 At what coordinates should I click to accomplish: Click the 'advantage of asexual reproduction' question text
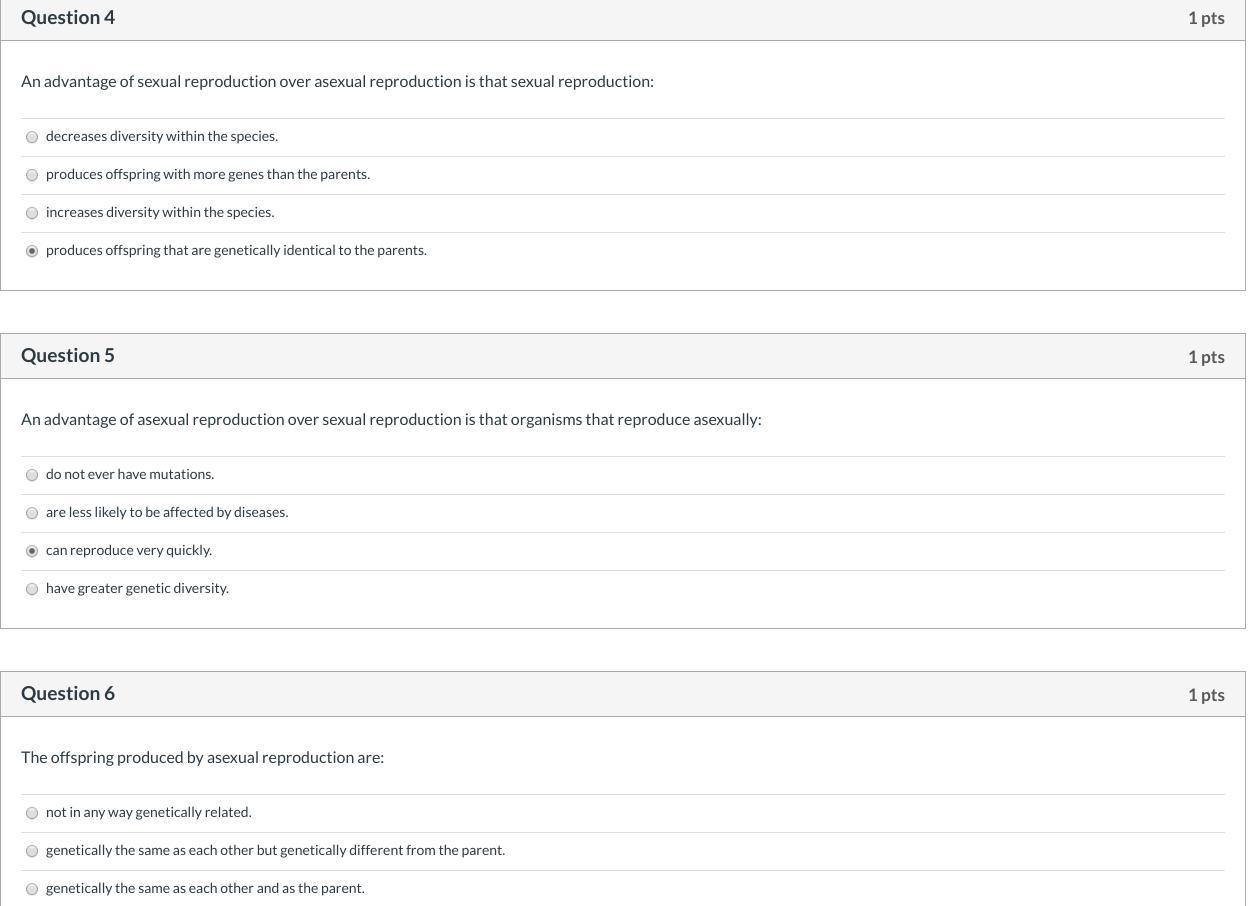tap(391, 420)
